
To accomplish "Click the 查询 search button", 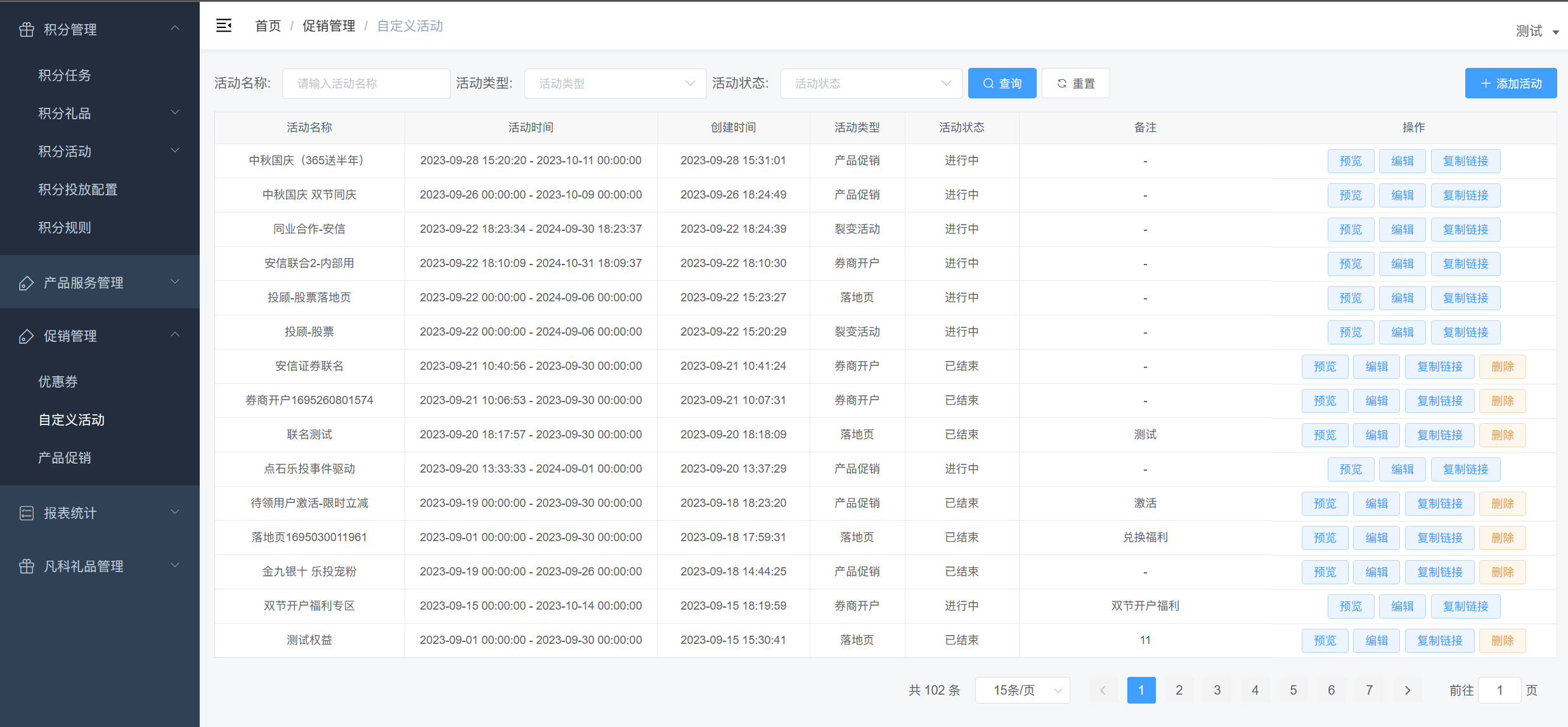I will click(x=1002, y=83).
